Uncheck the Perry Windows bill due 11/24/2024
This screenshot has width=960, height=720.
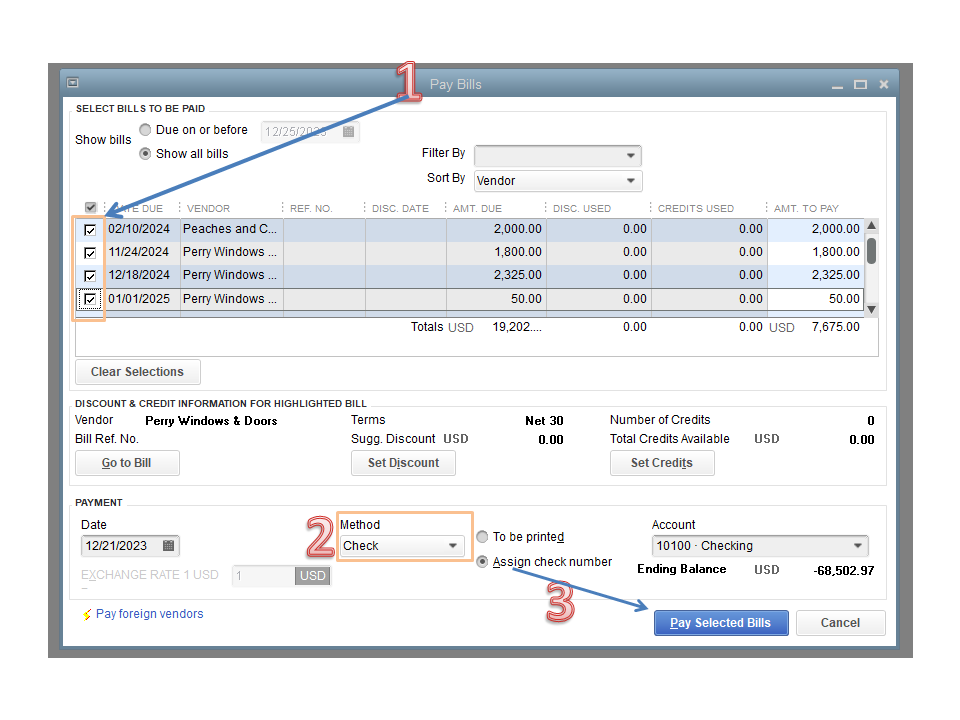pyautogui.click(x=90, y=252)
